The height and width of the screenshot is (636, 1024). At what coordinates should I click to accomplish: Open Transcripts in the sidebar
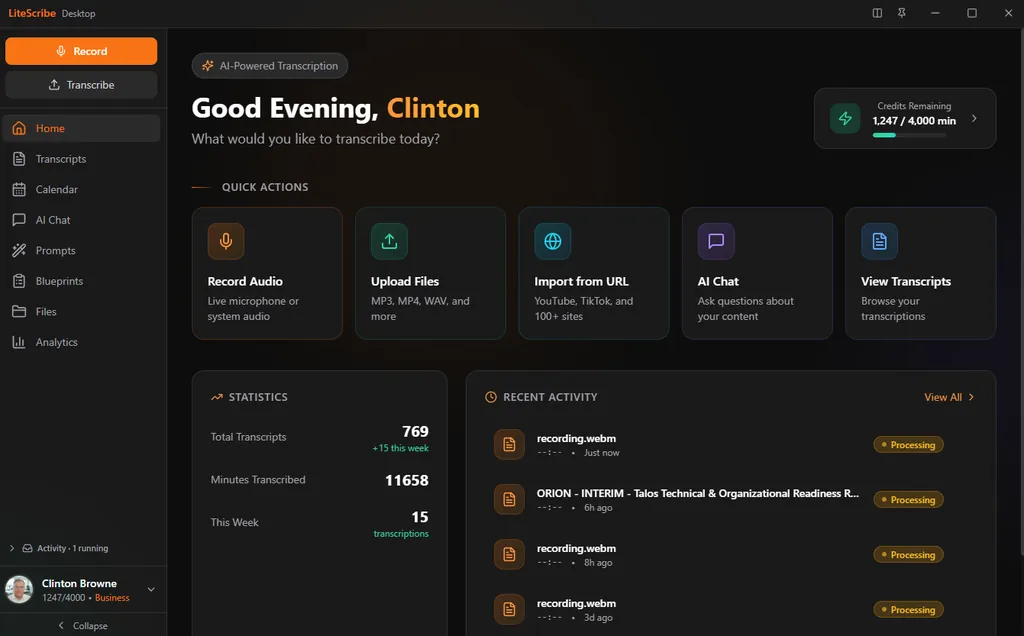coord(81,159)
